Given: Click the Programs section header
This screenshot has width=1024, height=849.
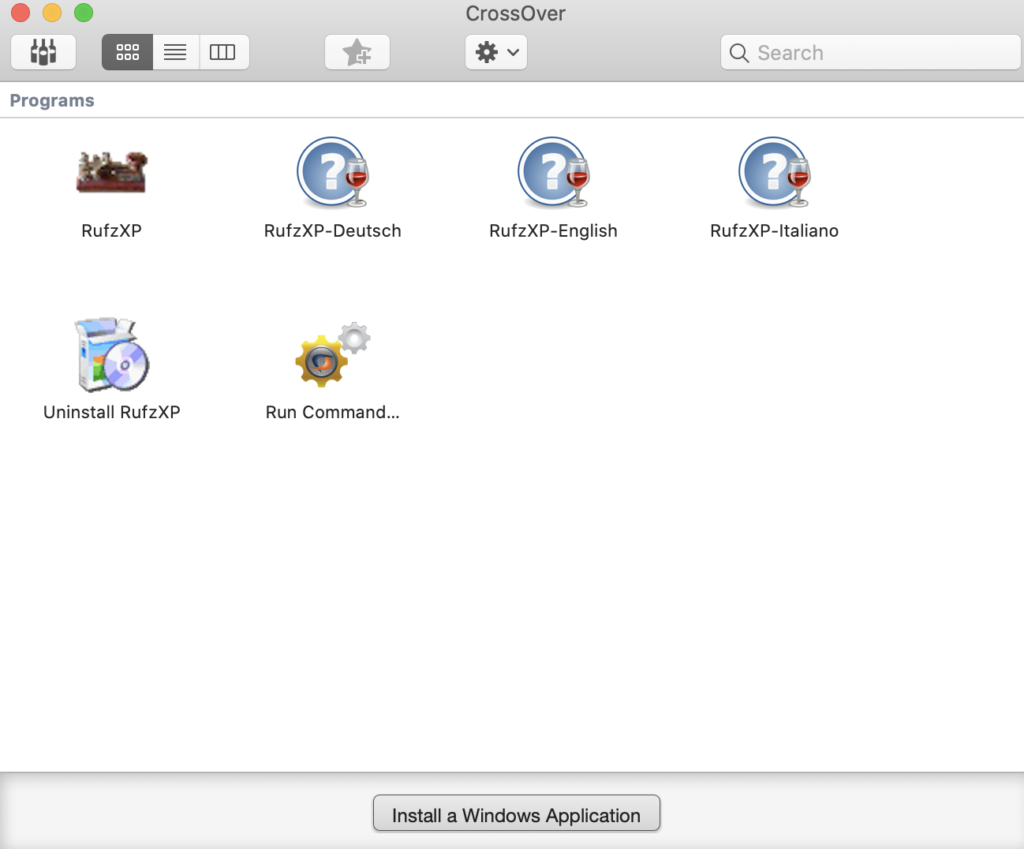Looking at the screenshot, I should 52,101.
